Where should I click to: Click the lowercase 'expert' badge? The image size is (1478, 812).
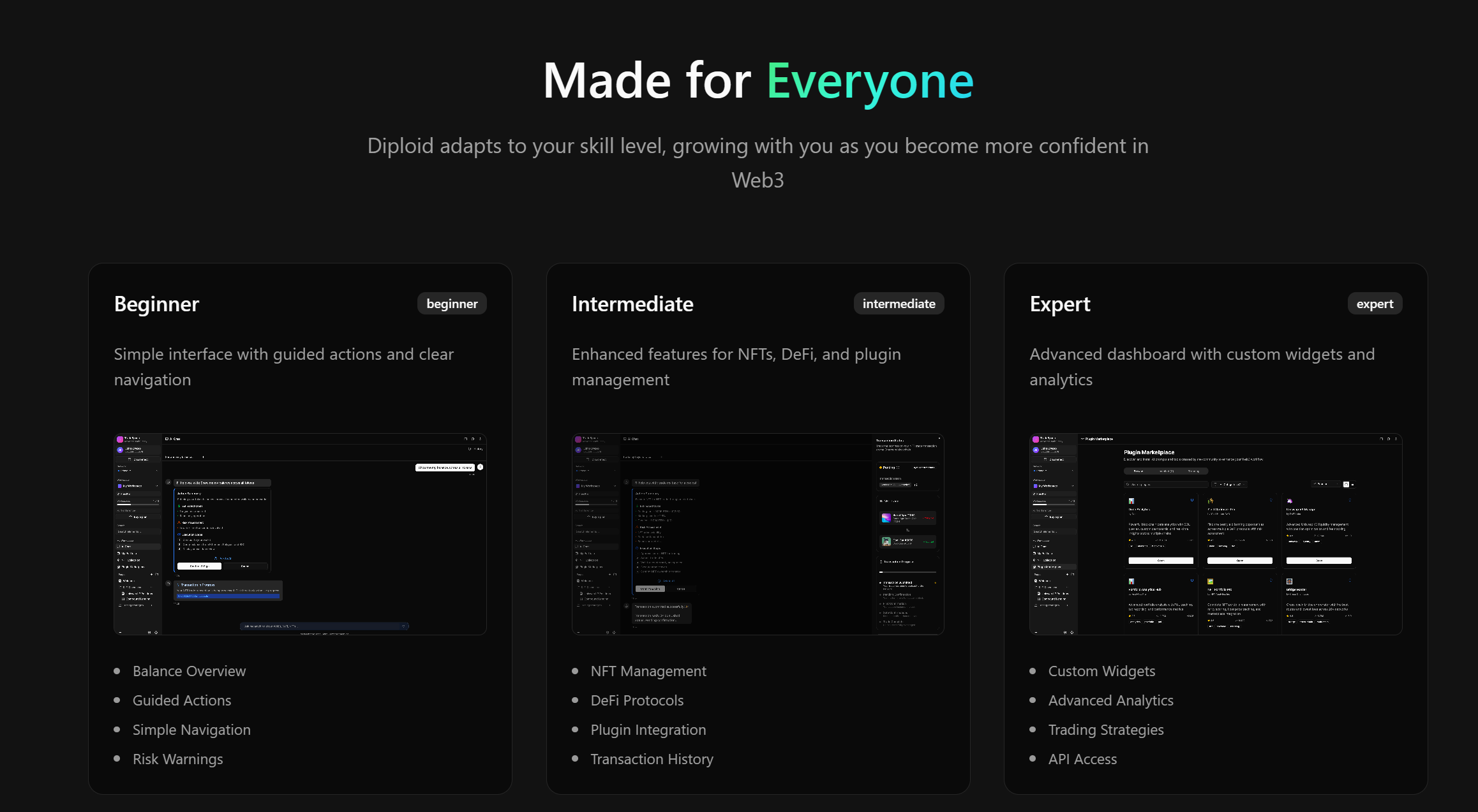click(x=1375, y=304)
